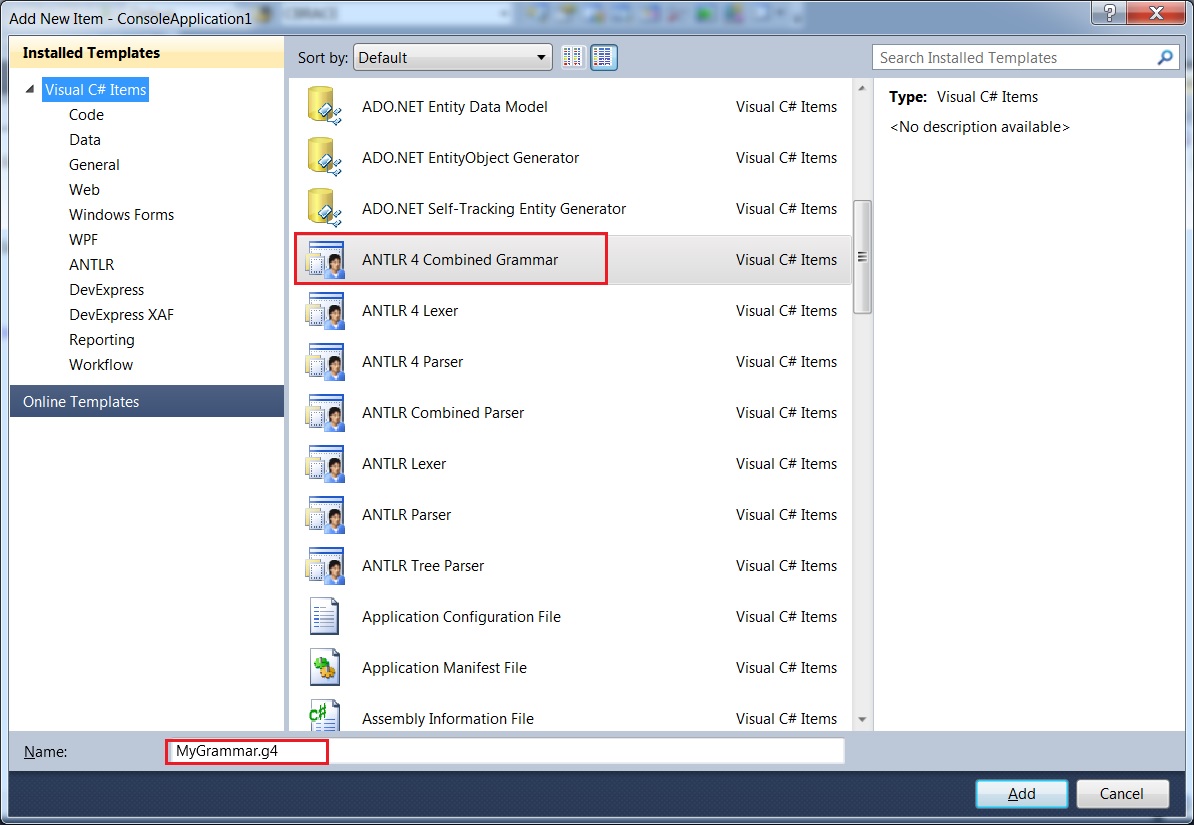
Task: Select the General category
Action: (94, 165)
